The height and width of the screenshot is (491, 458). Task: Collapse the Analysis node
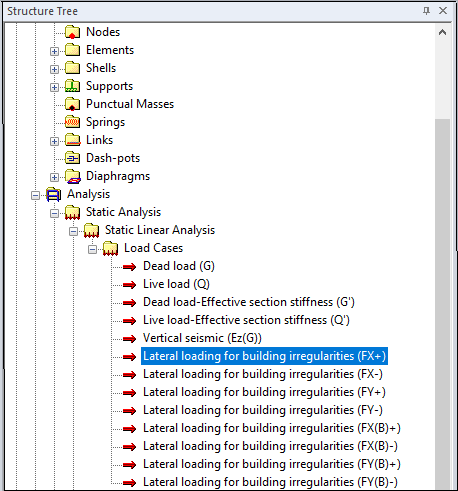35,195
